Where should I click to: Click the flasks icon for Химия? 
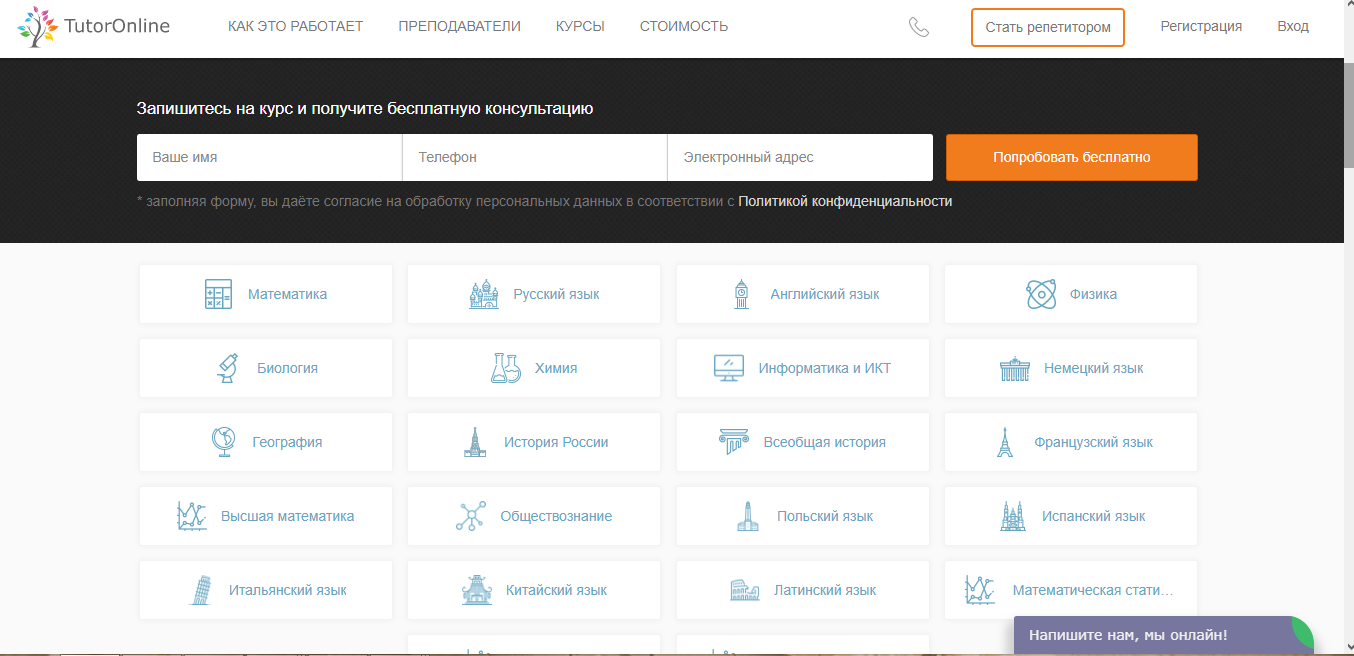coord(506,368)
